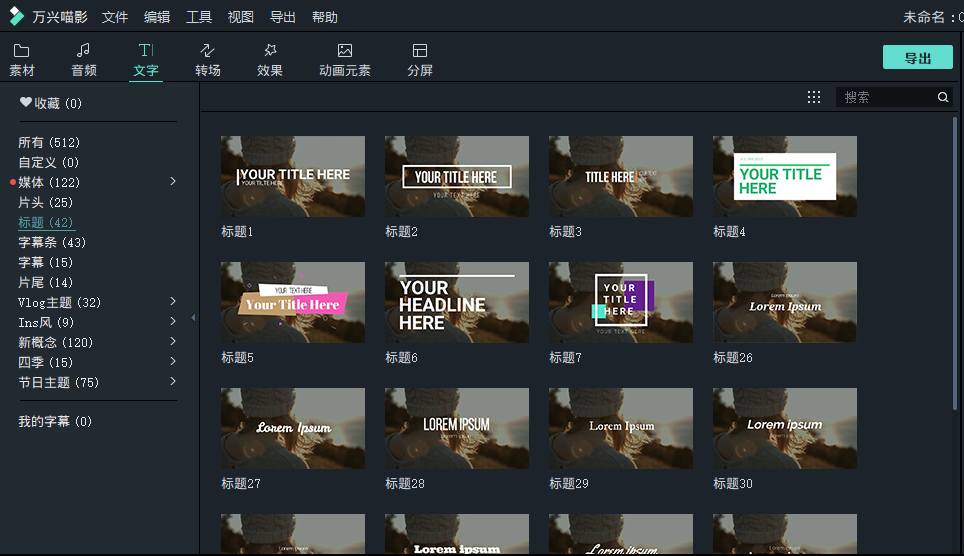This screenshot has height=556, width=964.
Task: Open the 收藏 favorites list
Action: click(51, 103)
